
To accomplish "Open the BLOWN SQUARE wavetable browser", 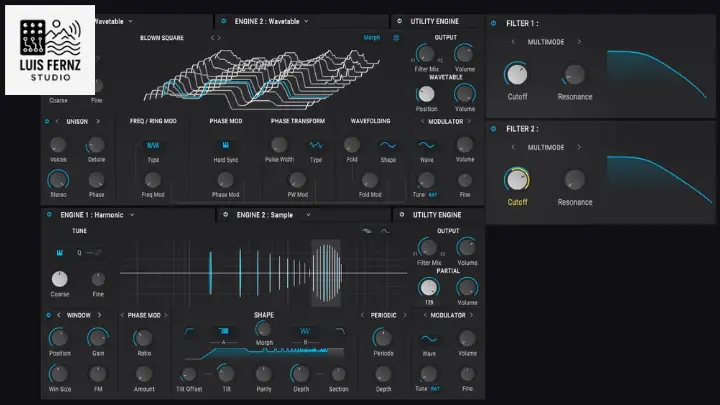I will coord(162,38).
